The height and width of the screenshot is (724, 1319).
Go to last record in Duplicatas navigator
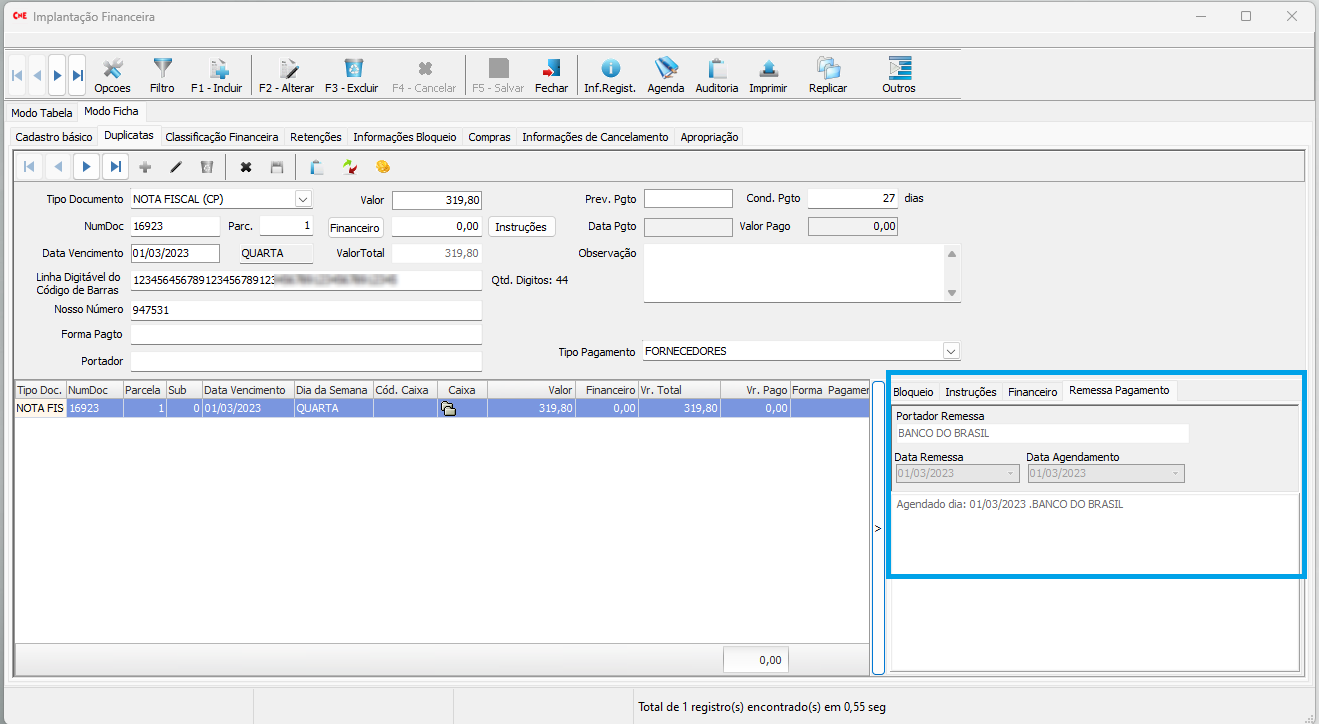click(x=117, y=167)
